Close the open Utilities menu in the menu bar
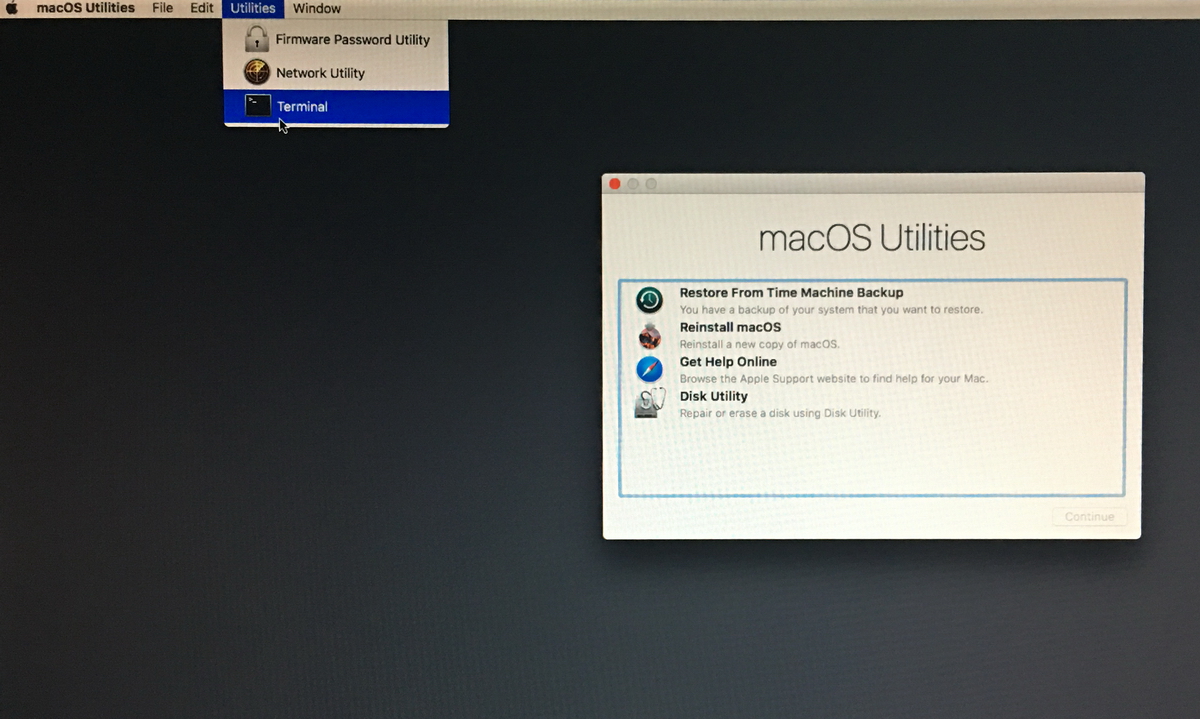Viewport: 1200px width, 719px height. 253,8
